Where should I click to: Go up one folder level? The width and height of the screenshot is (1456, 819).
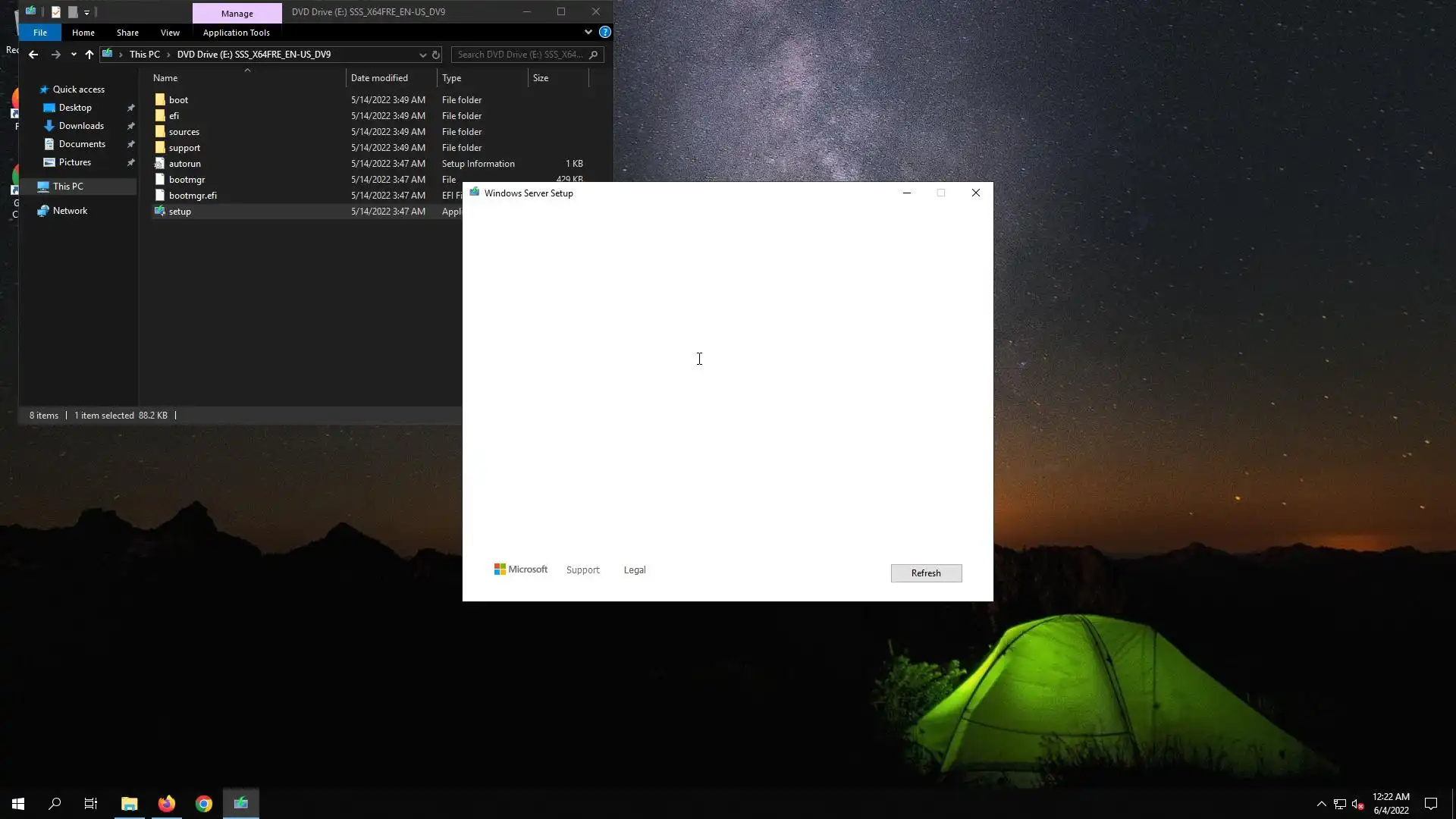89,55
